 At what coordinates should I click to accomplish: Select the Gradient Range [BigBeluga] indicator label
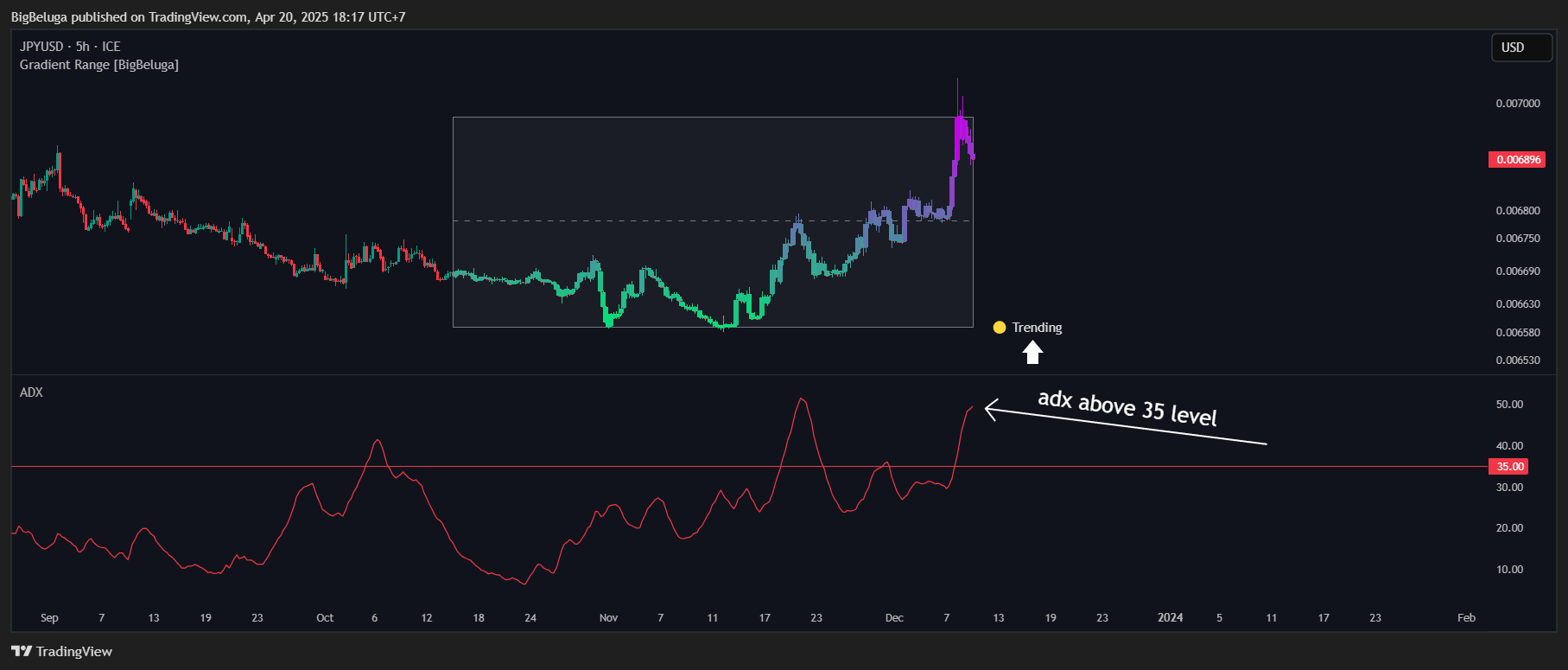(x=99, y=65)
